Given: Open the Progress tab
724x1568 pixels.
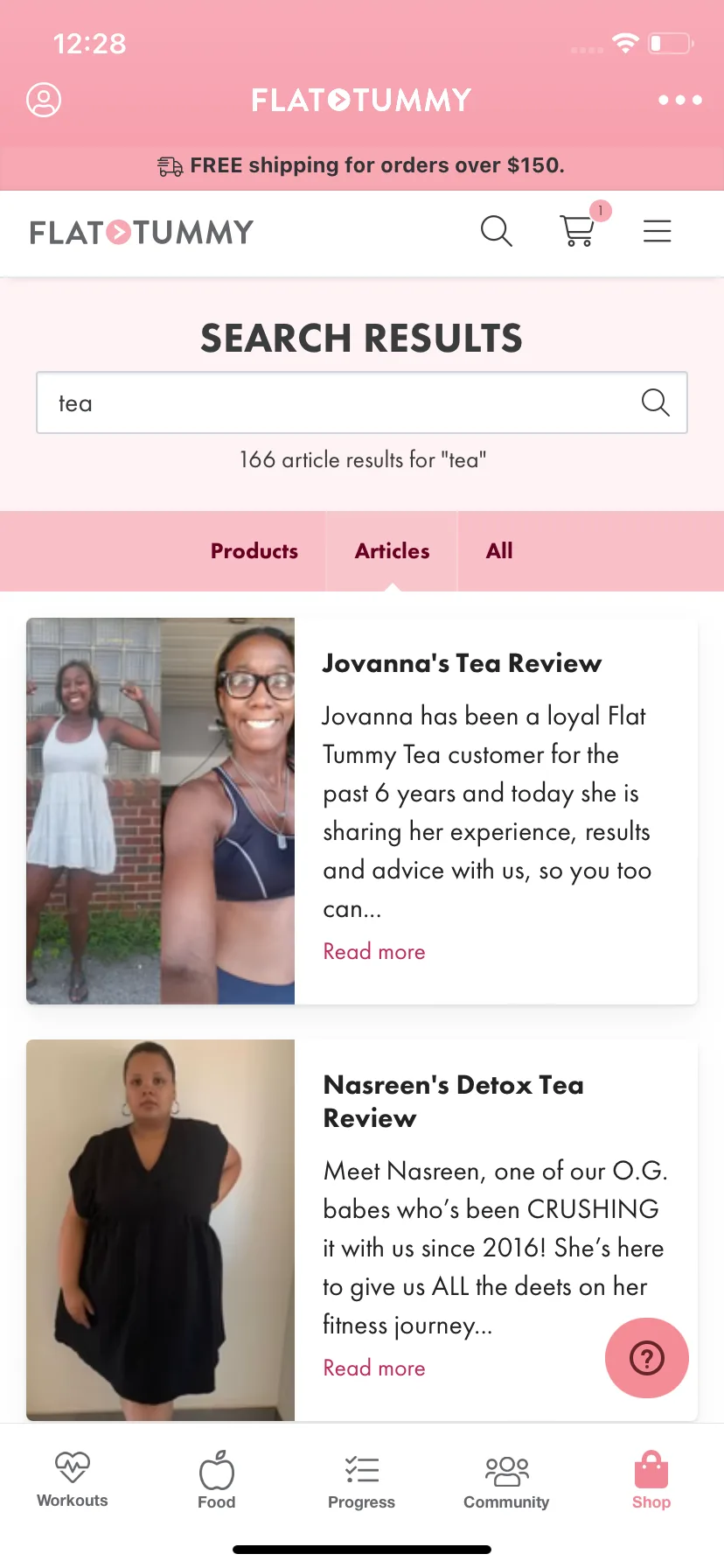Looking at the screenshot, I should (x=361, y=1481).
